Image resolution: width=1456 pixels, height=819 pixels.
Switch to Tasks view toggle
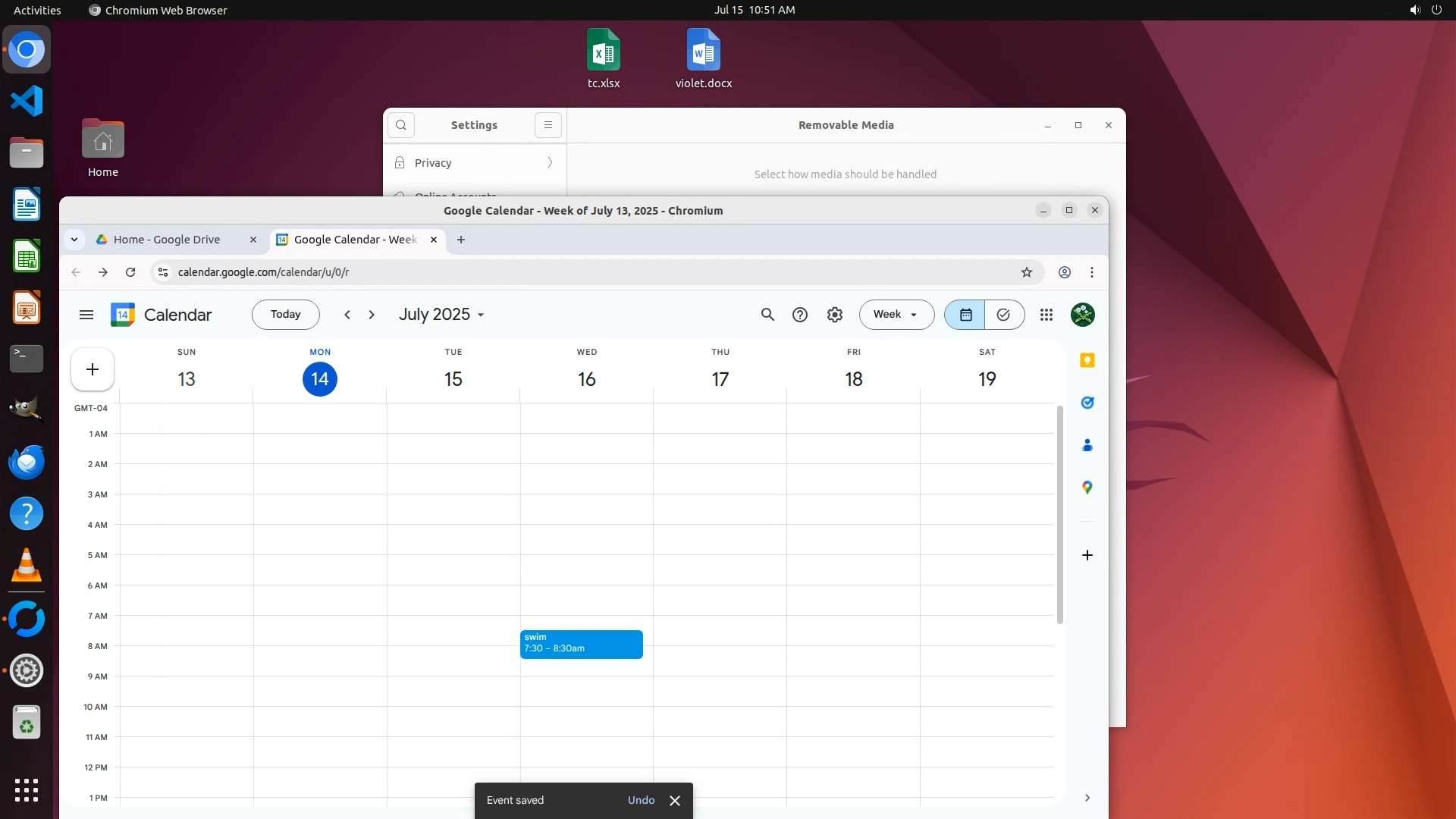(1004, 315)
